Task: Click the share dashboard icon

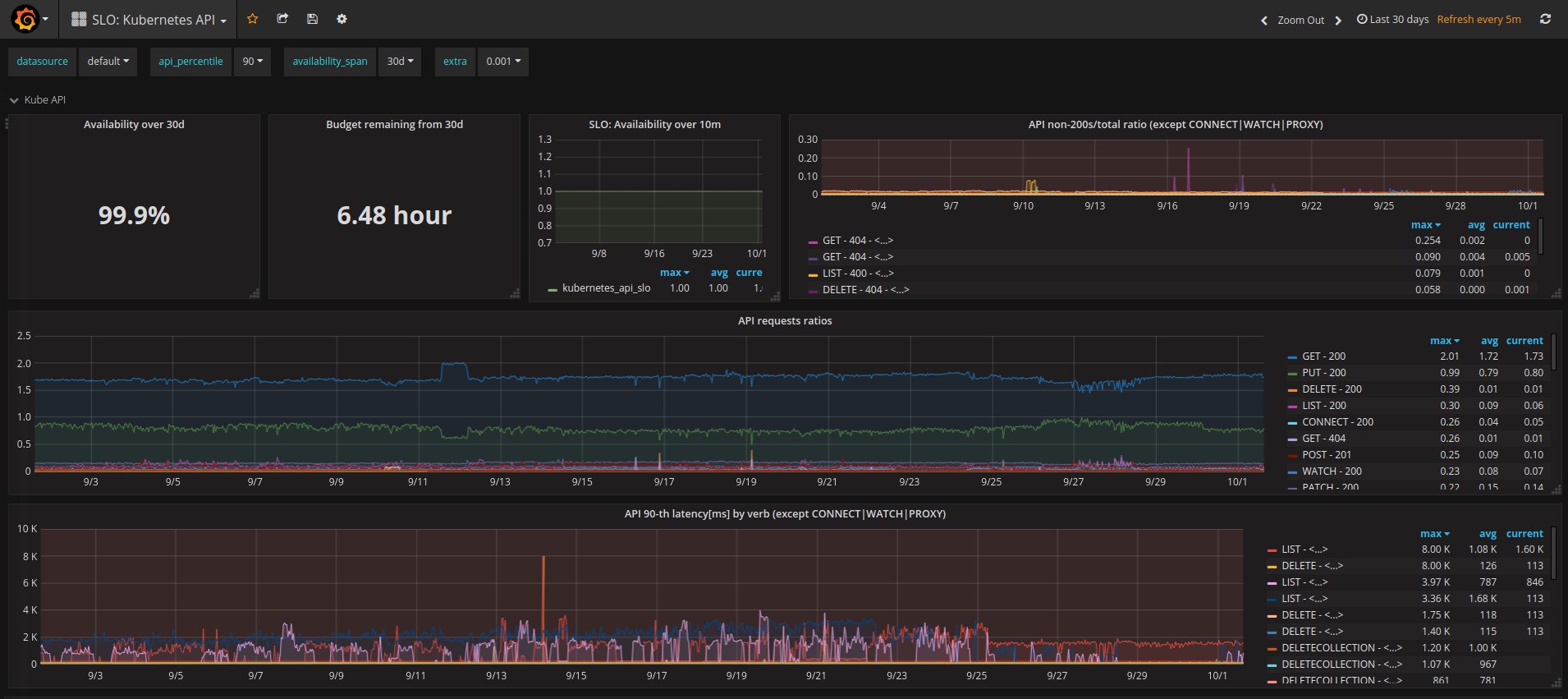Action: (x=282, y=19)
